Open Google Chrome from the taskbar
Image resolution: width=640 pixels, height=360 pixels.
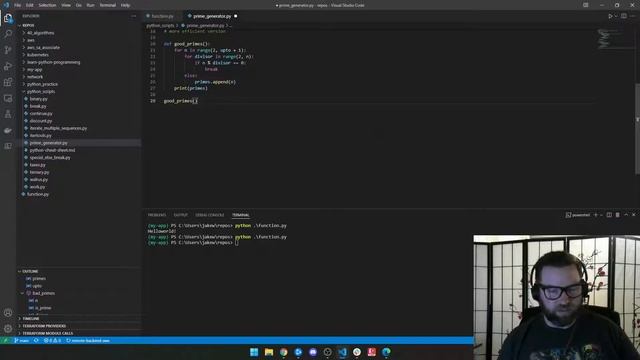(x=283, y=352)
